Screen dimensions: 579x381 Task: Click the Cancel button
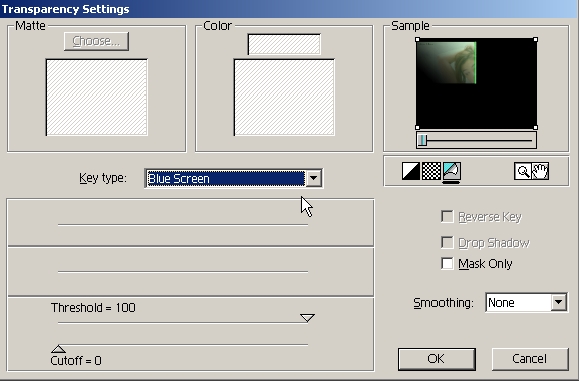click(x=530, y=359)
